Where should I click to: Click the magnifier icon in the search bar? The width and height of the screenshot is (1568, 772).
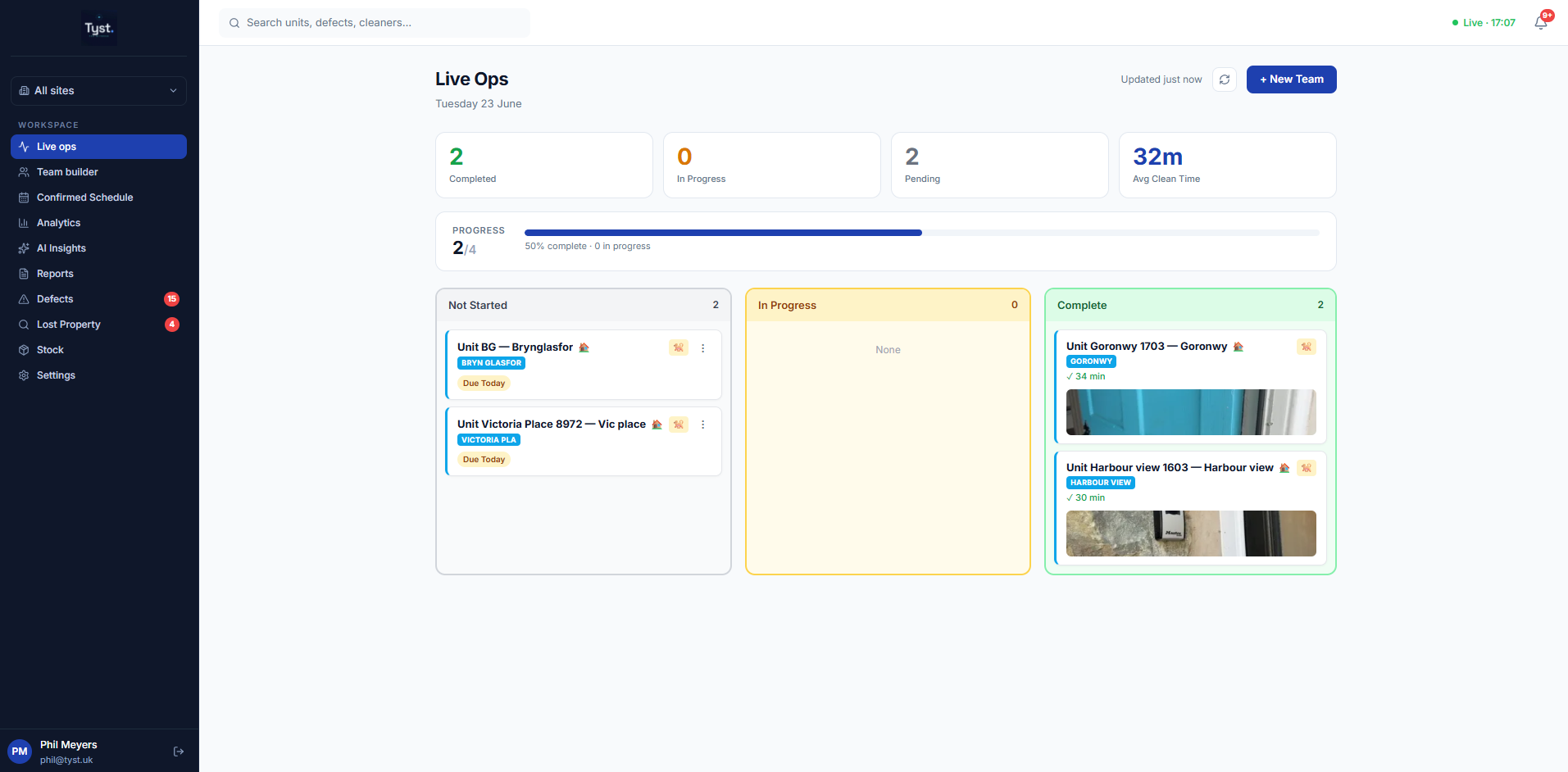click(x=234, y=23)
